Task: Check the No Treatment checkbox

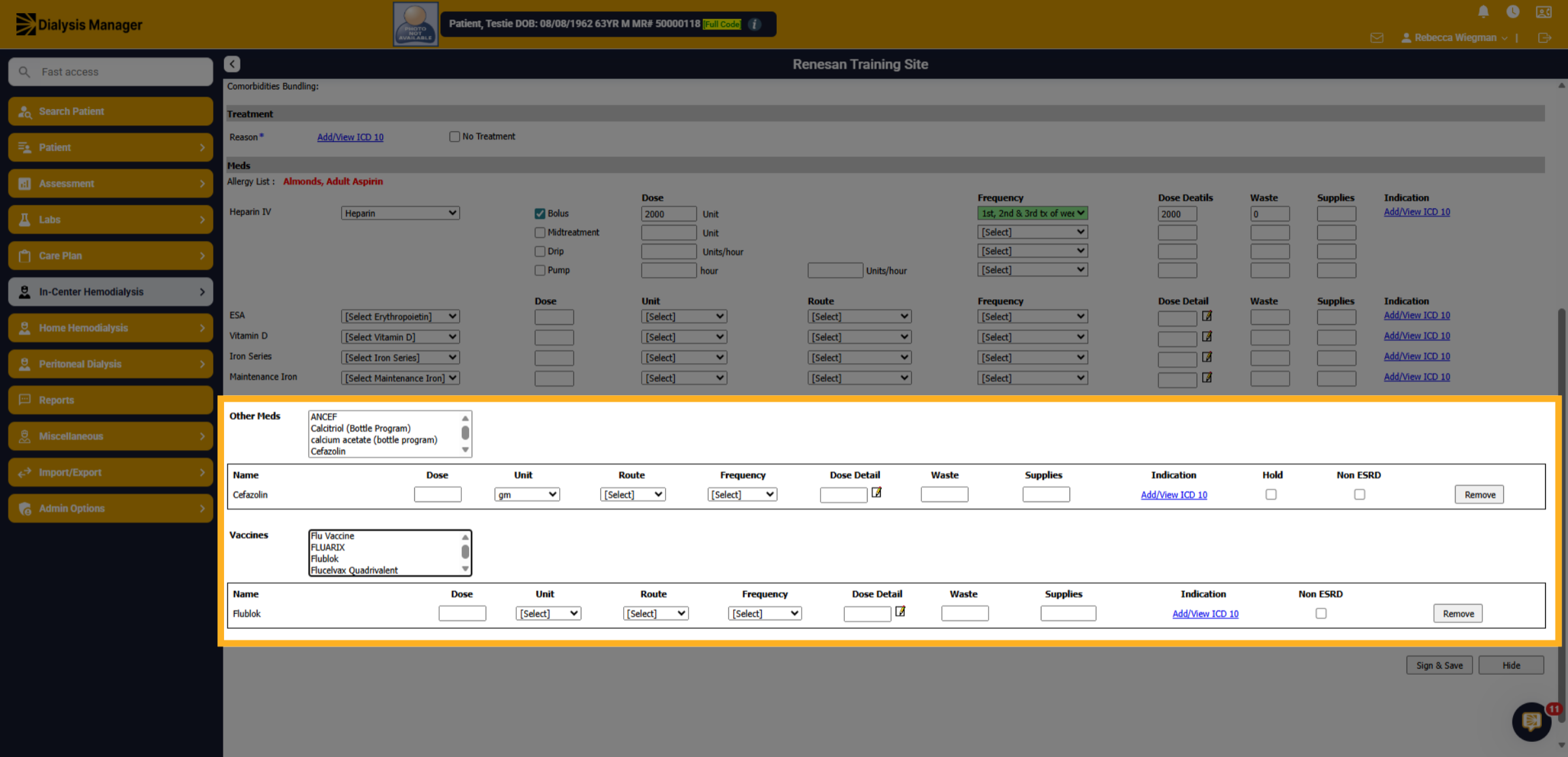Action: point(455,137)
